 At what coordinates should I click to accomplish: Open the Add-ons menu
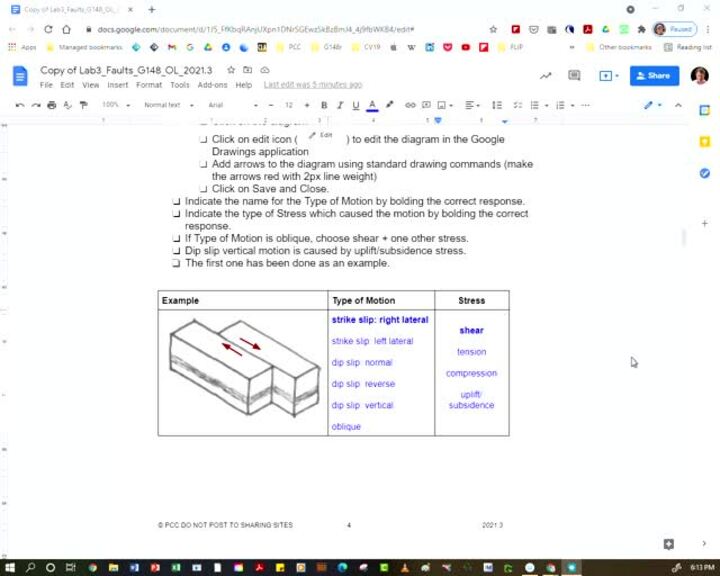(212, 85)
